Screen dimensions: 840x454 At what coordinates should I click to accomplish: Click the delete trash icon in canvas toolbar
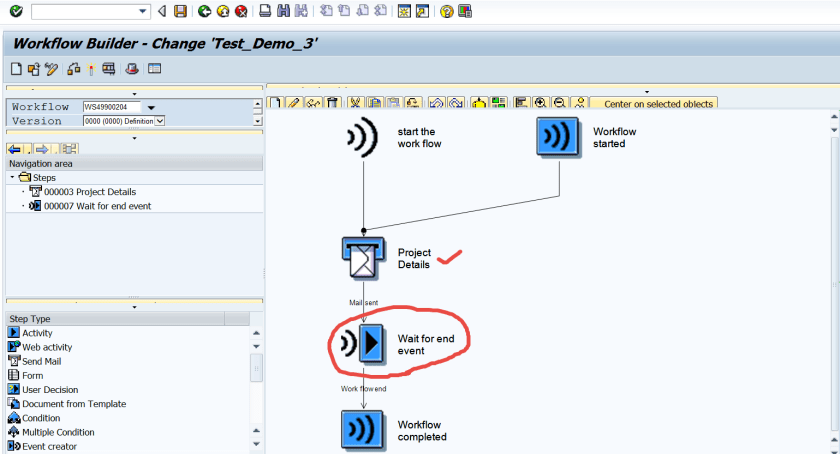click(332, 103)
